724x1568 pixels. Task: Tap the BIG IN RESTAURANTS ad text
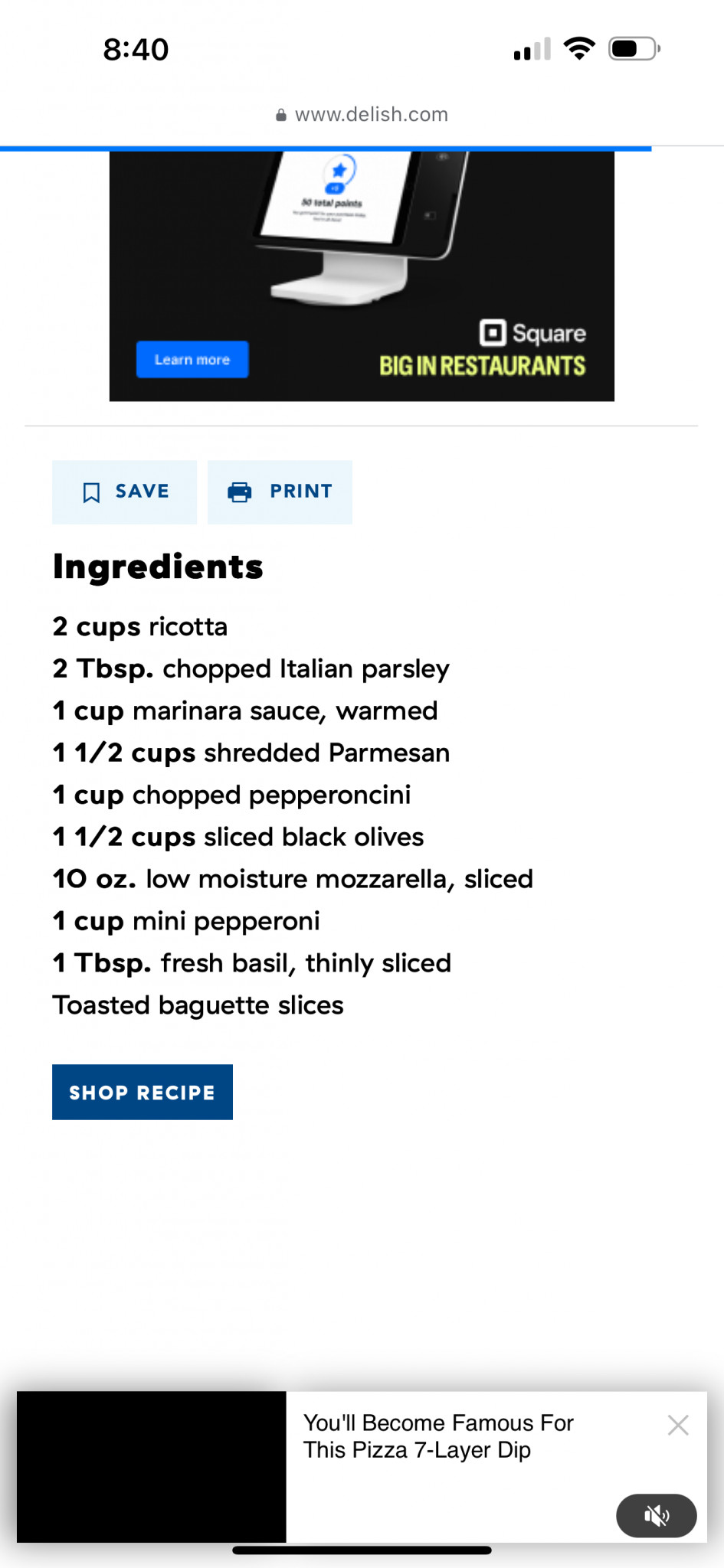coord(483,366)
